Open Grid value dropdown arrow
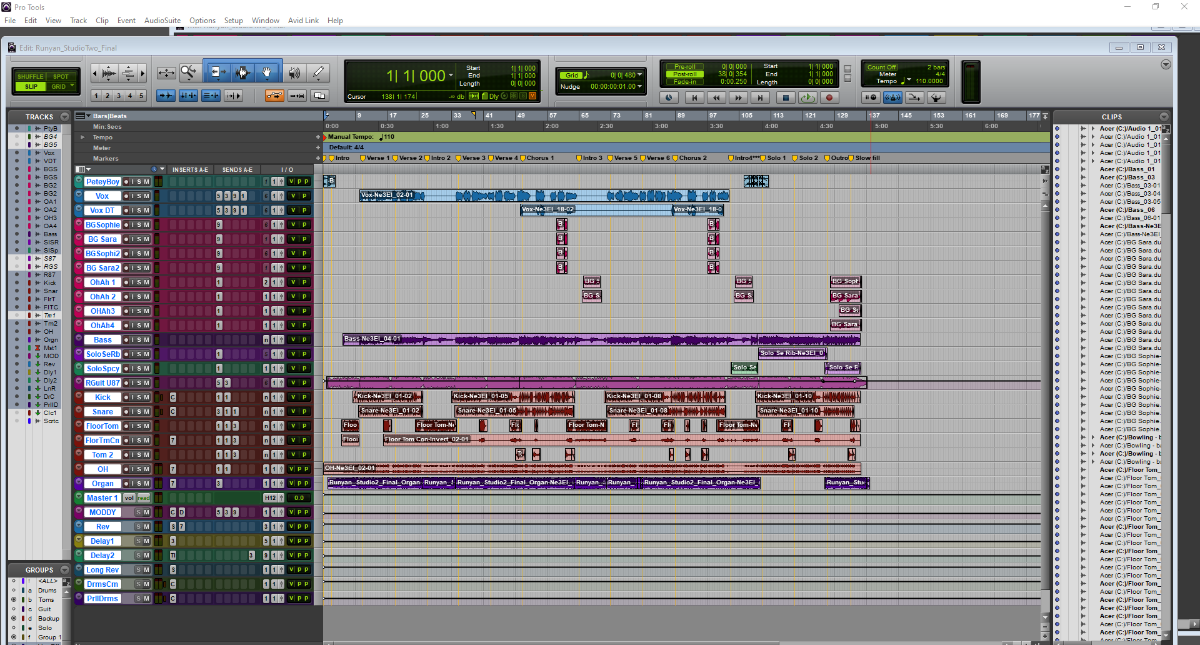This screenshot has width=1200, height=645. pos(640,75)
